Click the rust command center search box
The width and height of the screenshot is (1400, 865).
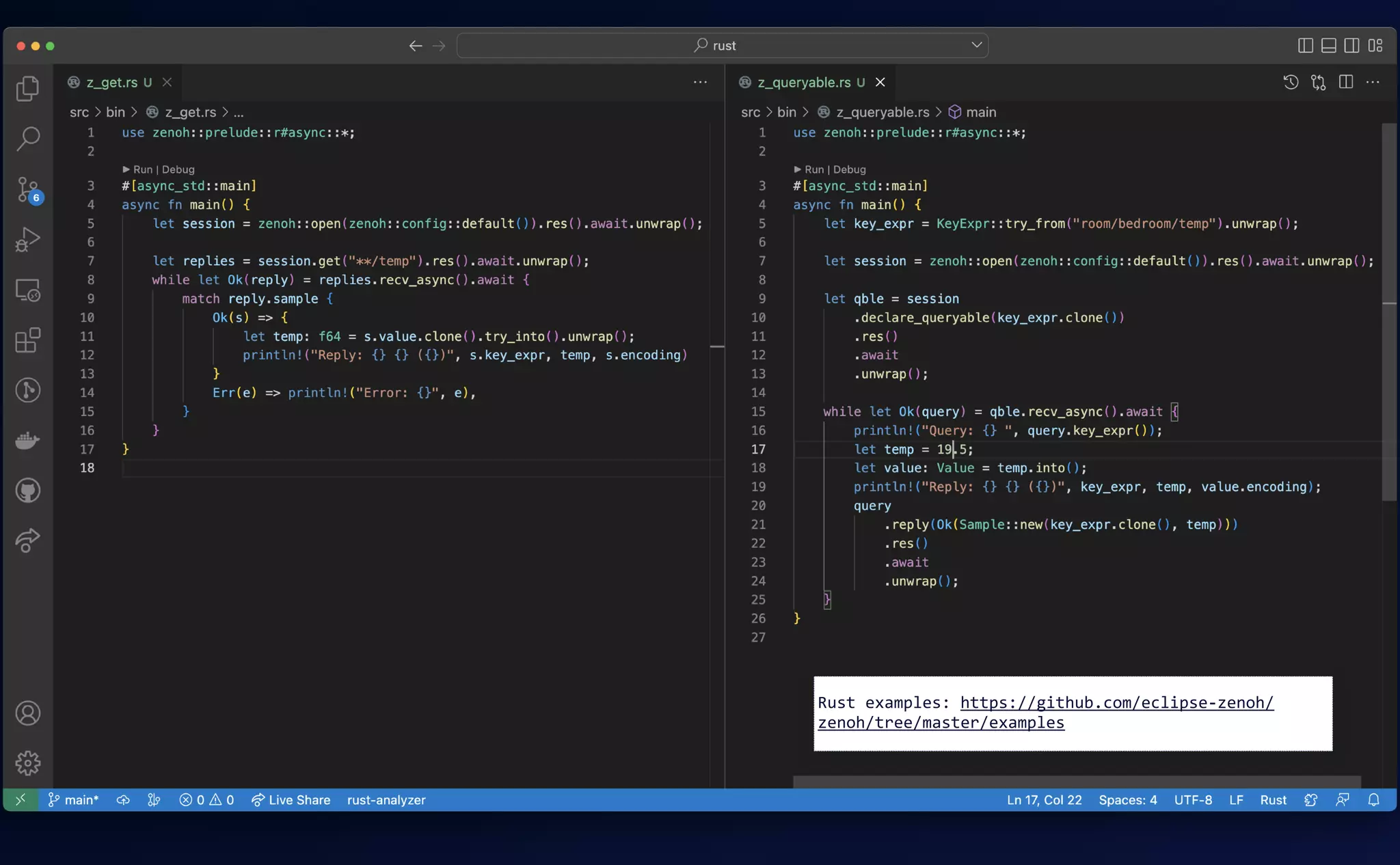click(722, 46)
